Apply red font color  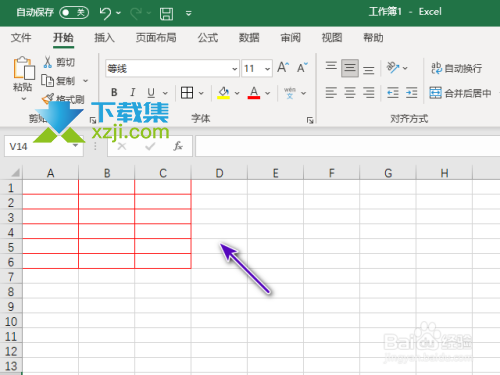(x=254, y=93)
